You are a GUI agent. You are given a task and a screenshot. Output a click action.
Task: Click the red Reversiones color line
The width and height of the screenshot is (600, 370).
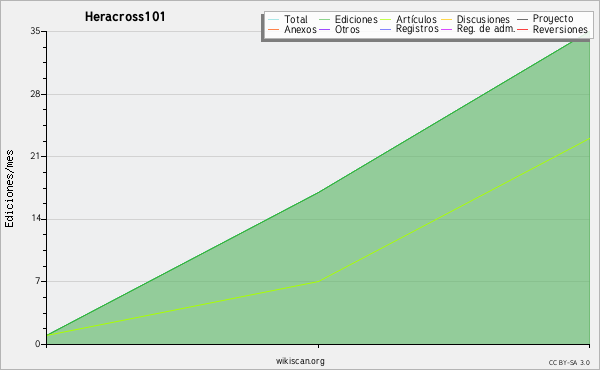[522, 29]
